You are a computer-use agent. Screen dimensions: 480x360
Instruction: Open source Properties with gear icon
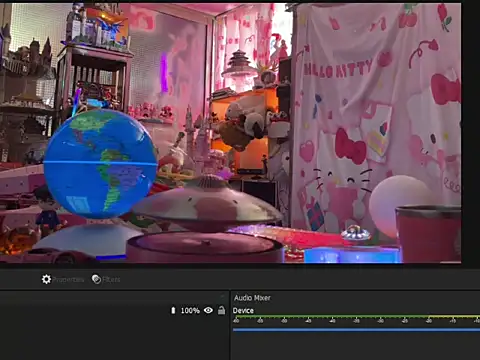63,279
